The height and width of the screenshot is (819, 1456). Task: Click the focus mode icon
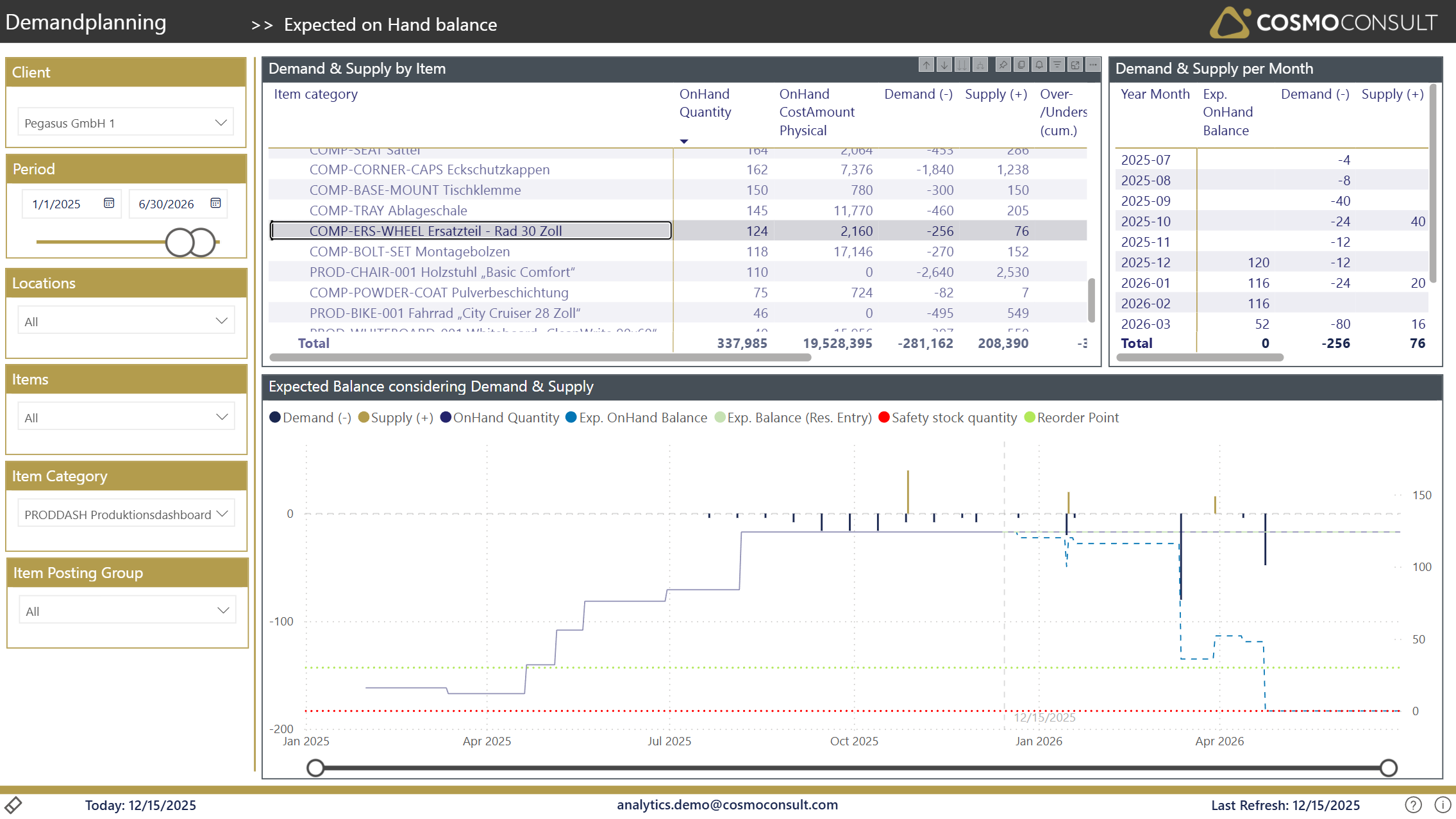[x=1075, y=65]
